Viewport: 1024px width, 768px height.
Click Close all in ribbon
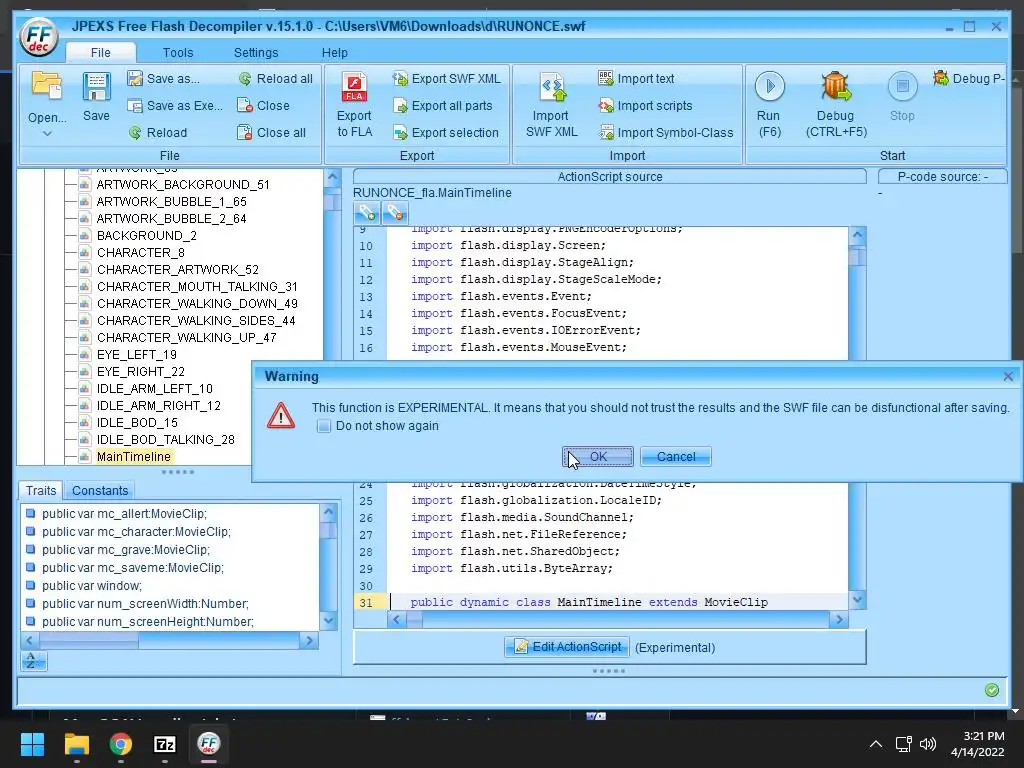272,133
